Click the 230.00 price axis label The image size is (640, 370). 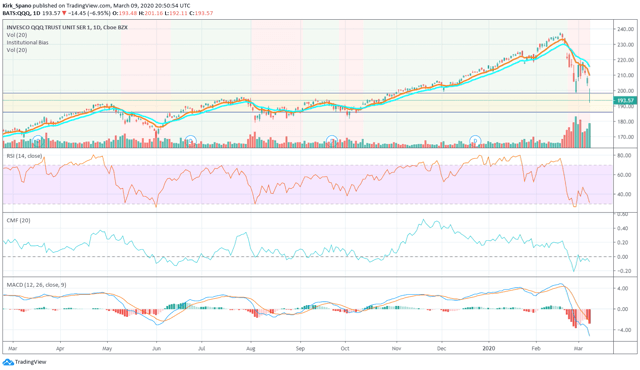point(625,45)
